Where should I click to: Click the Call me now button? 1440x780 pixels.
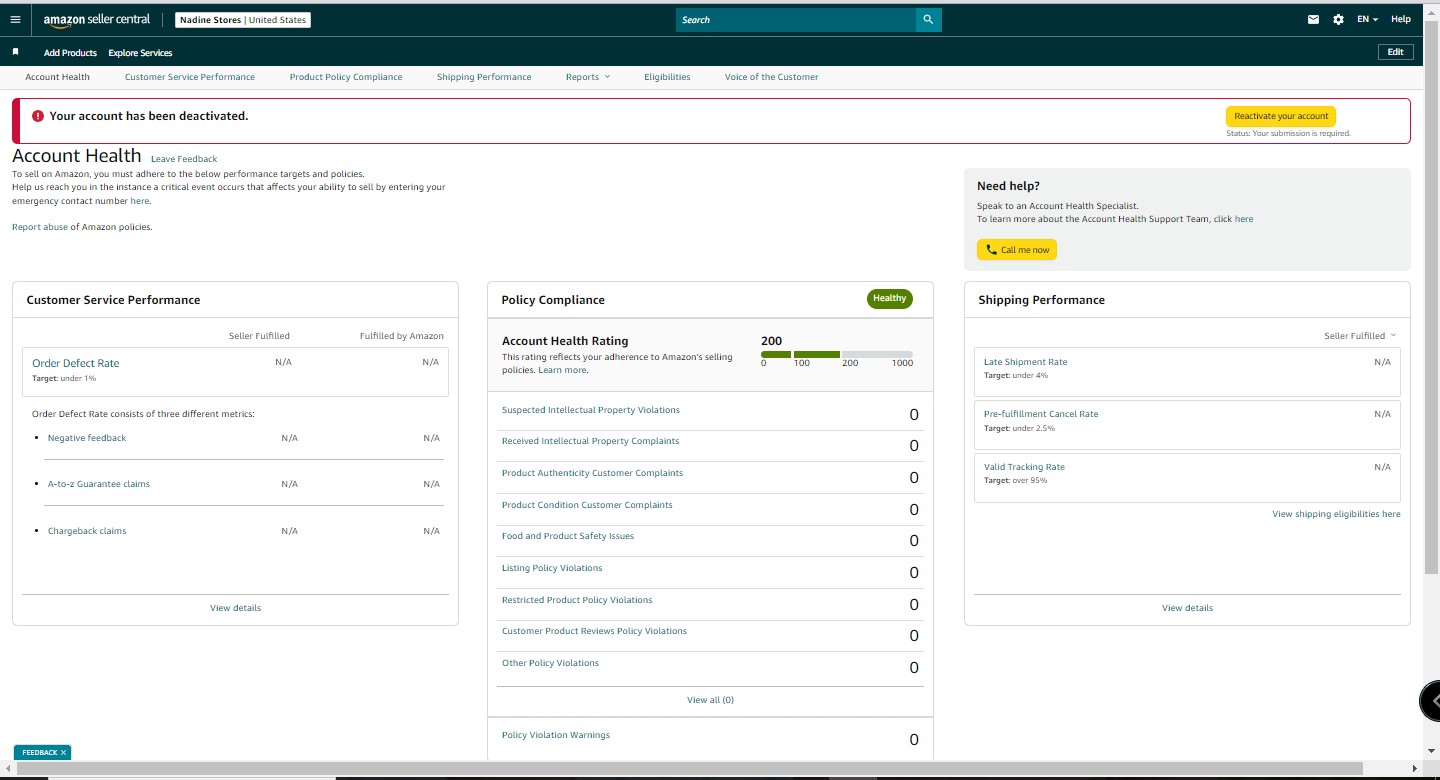coord(1017,250)
